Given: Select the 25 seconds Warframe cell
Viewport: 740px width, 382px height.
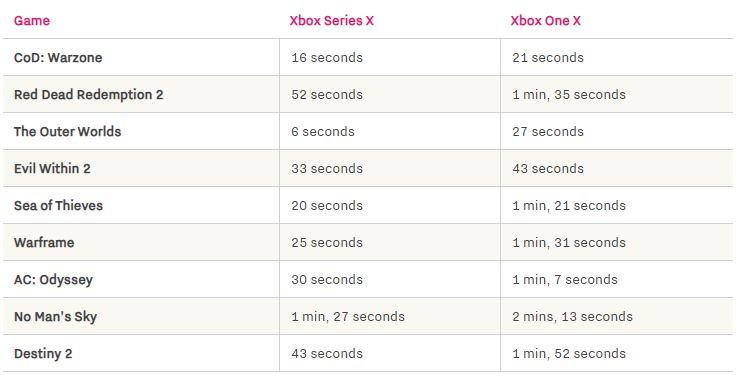Looking at the screenshot, I should tap(327, 242).
